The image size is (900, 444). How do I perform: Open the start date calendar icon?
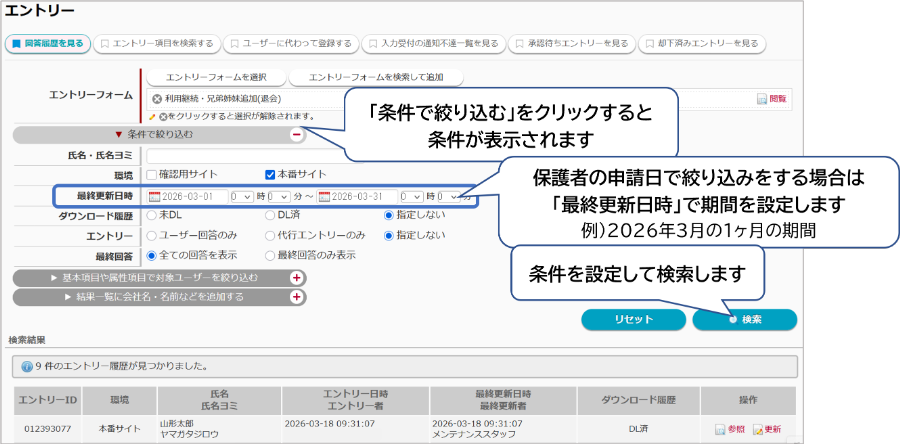[x=153, y=196]
